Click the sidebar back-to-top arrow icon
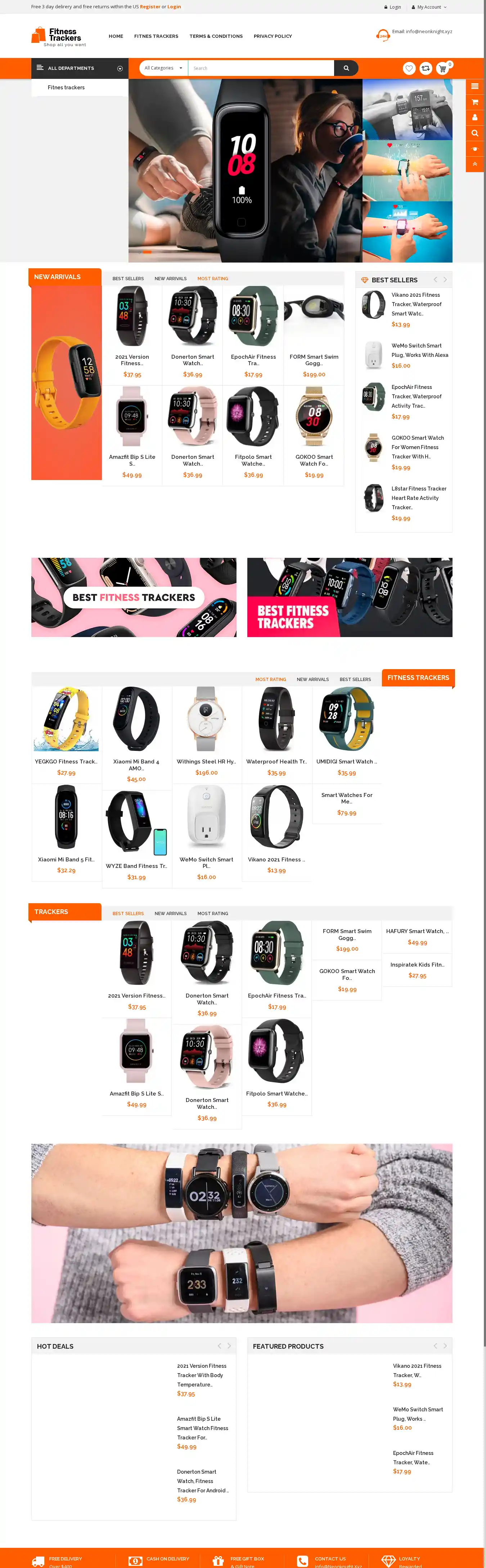The image size is (486, 1568). (x=475, y=164)
